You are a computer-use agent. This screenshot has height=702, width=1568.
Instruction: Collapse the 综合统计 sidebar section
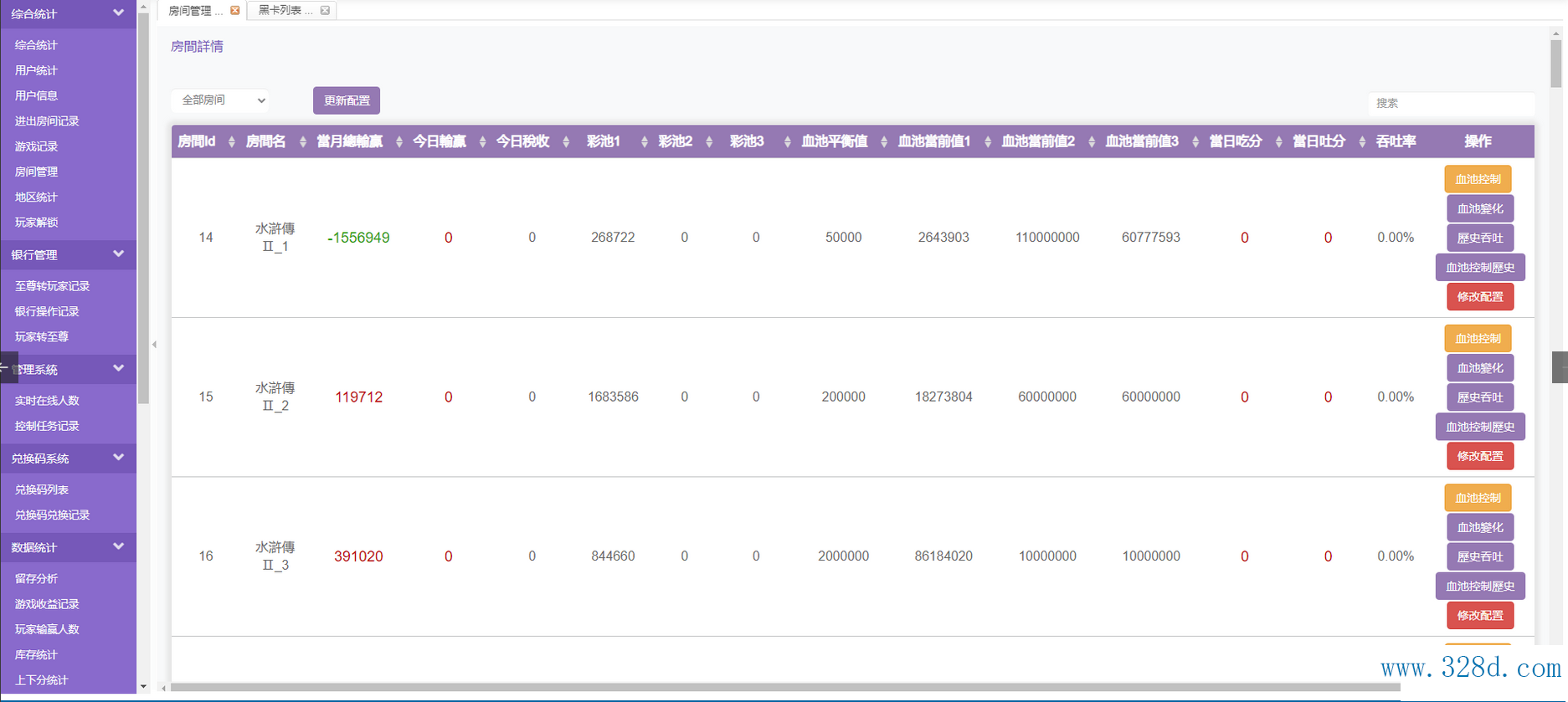(118, 13)
